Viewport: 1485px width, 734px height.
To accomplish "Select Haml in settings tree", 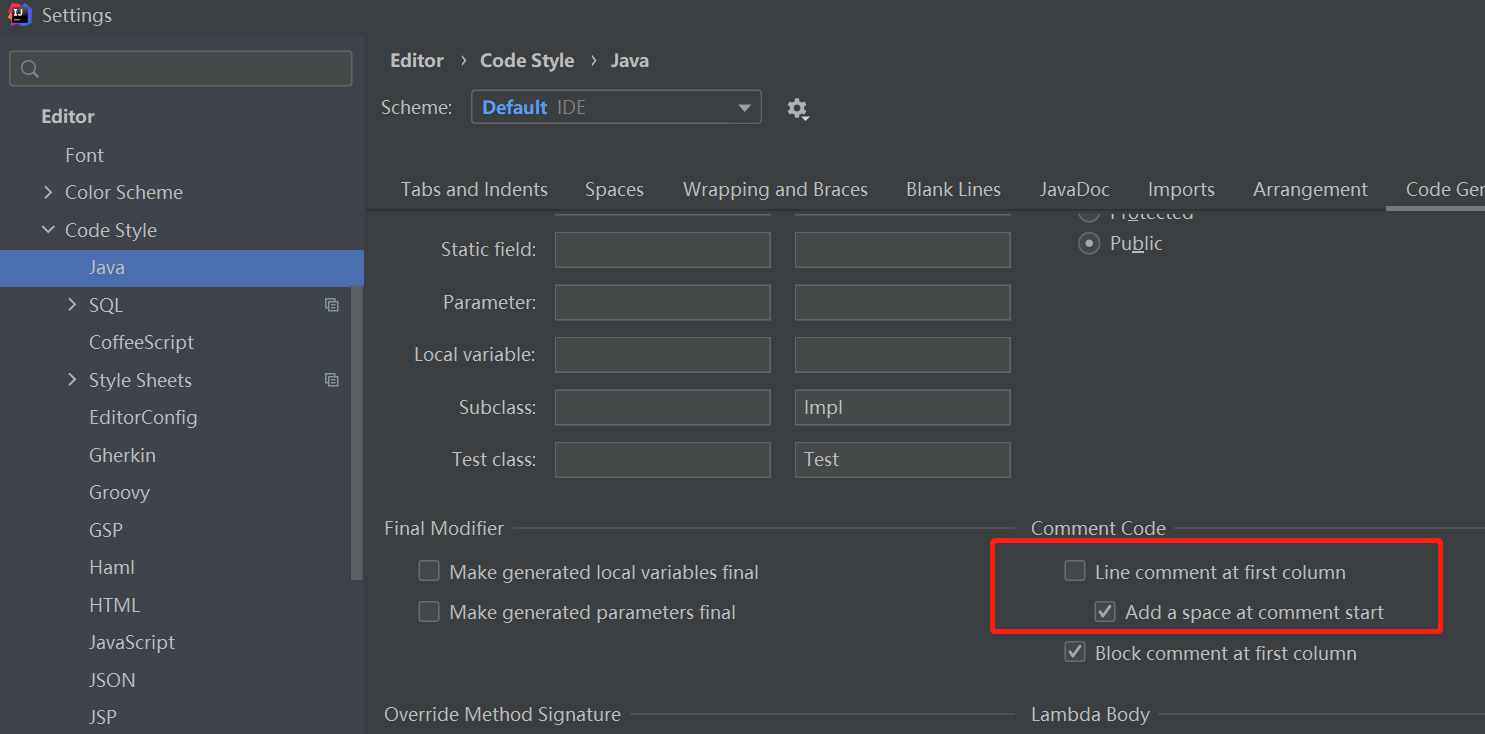I will [x=111, y=567].
